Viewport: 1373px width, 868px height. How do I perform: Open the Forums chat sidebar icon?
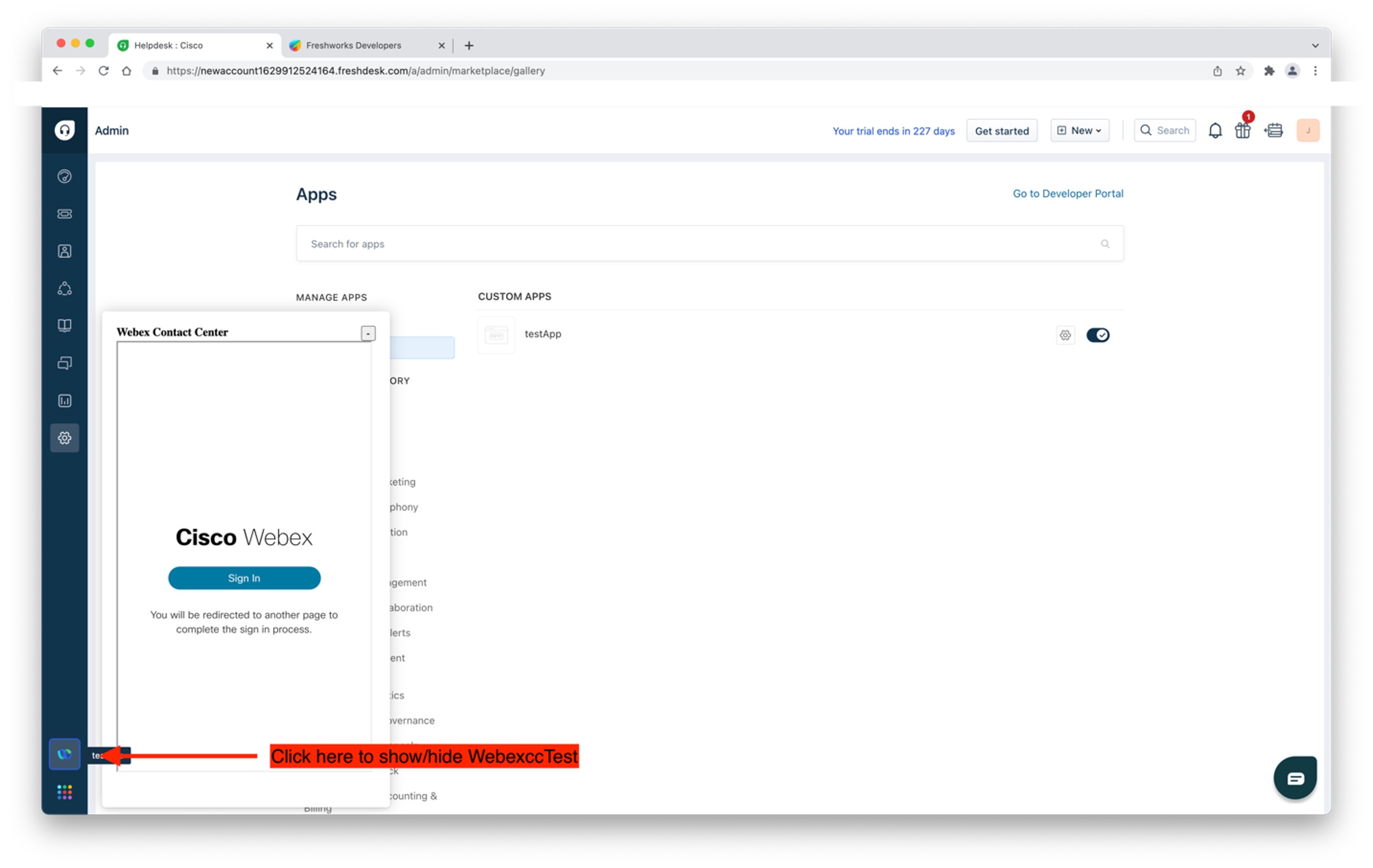[x=64, y=363]
